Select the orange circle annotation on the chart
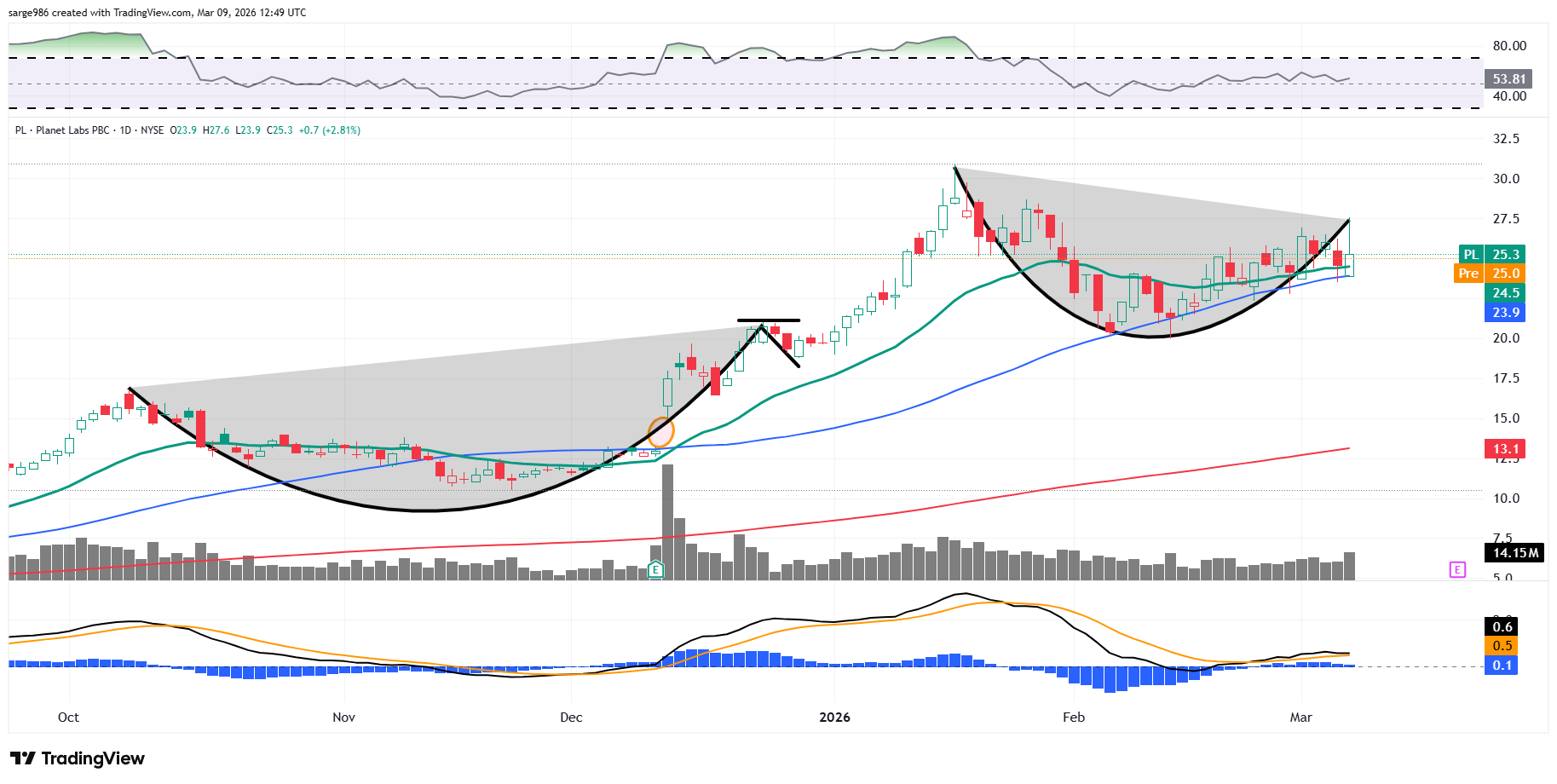The image size is (1557, 784). click(x=661, y=432)
